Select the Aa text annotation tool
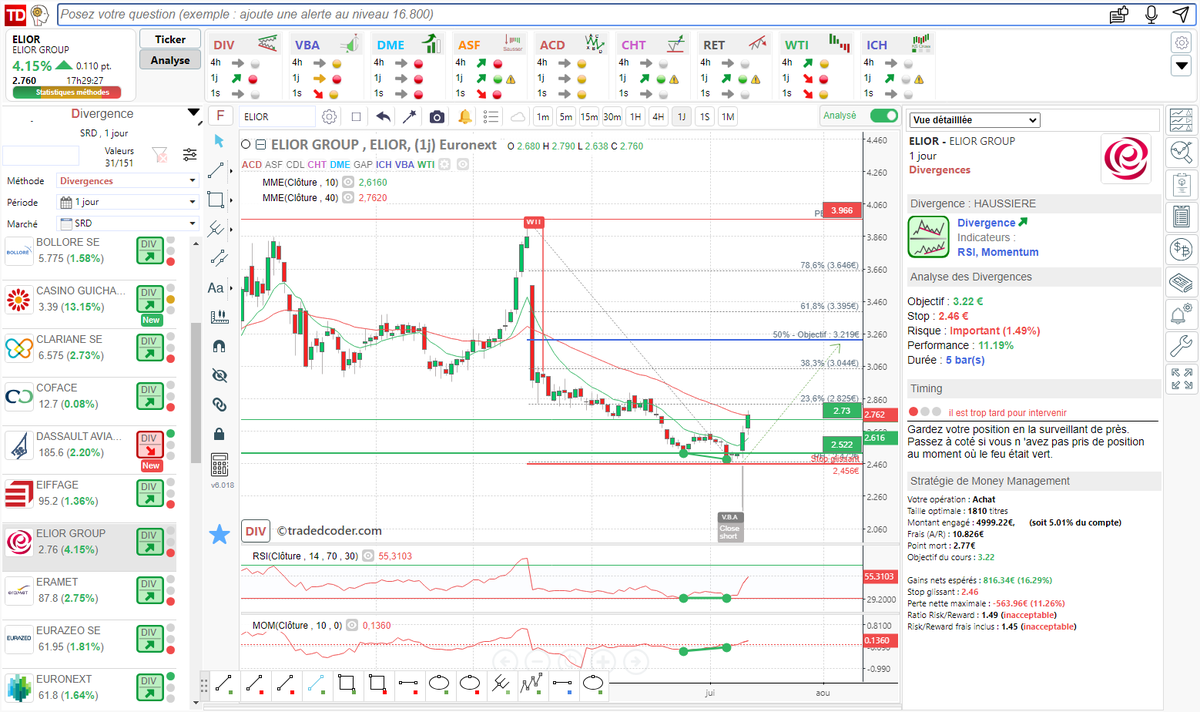The width and height of the screenshot is (1200, 712). click(x=218, y=288)
